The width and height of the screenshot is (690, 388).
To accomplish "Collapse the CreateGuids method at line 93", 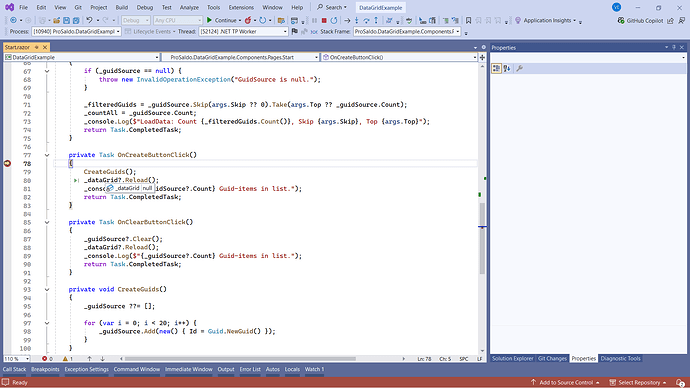I will coord(47,289).
